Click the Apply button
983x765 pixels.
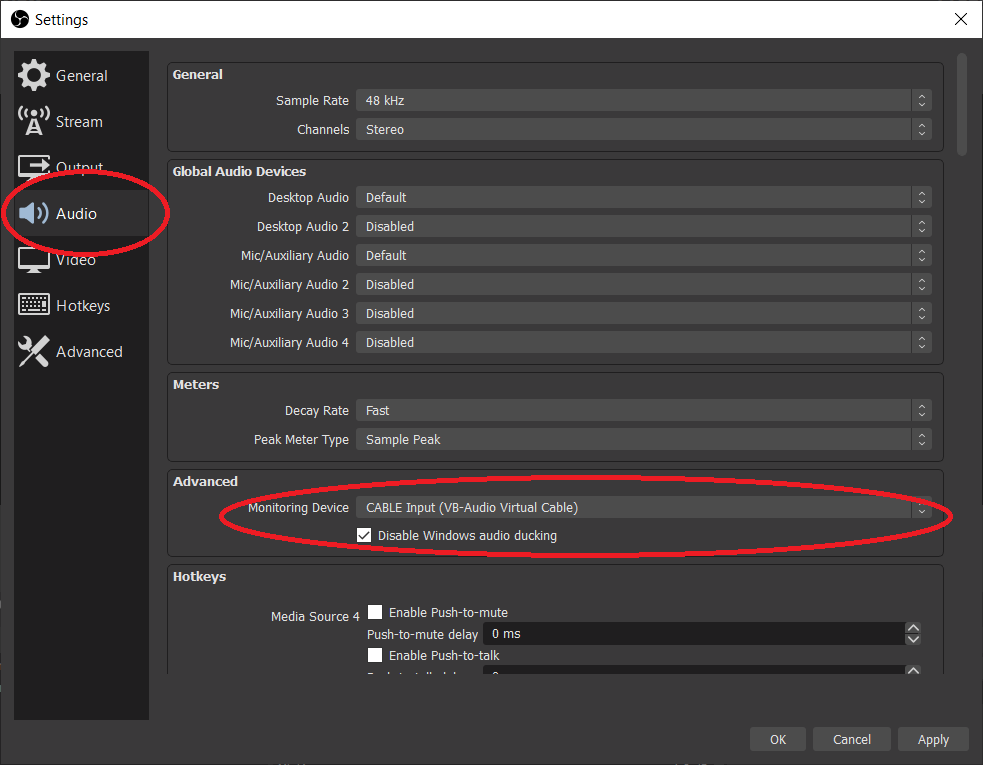(933, 739)
